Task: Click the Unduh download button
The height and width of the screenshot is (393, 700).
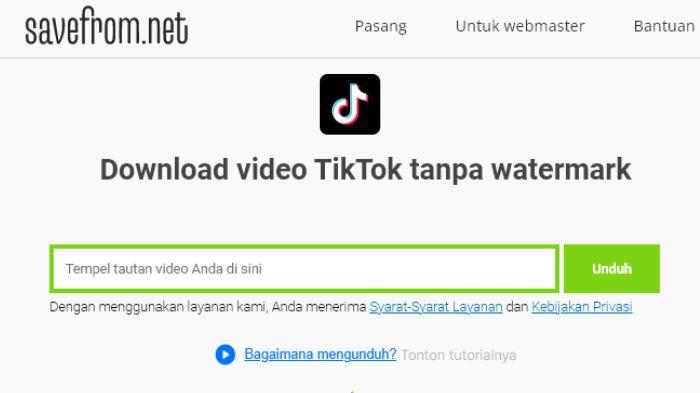Action: click(612, 269)
